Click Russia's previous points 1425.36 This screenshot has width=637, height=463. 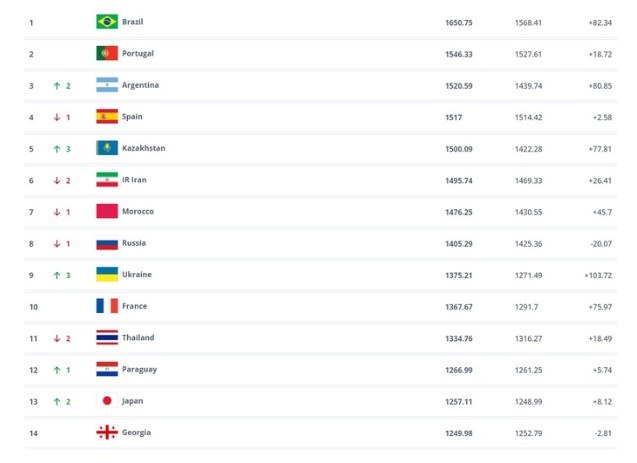529,243
